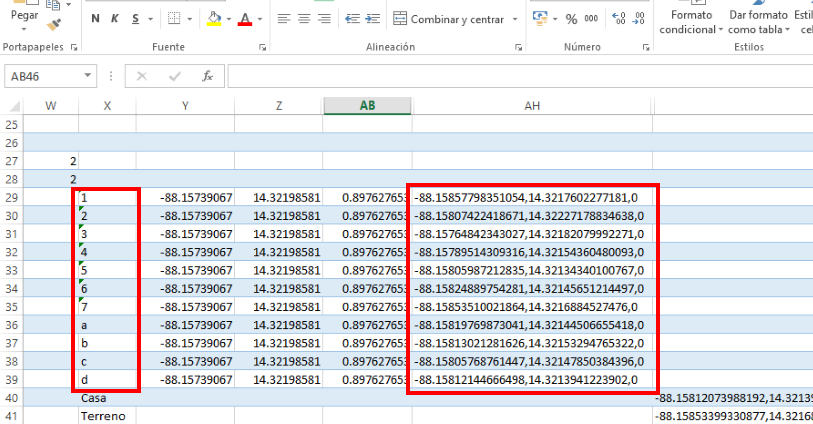Viewport: 813px width, 424px height.
Task: Click the Pegar paste button
Action: point(22,16)
